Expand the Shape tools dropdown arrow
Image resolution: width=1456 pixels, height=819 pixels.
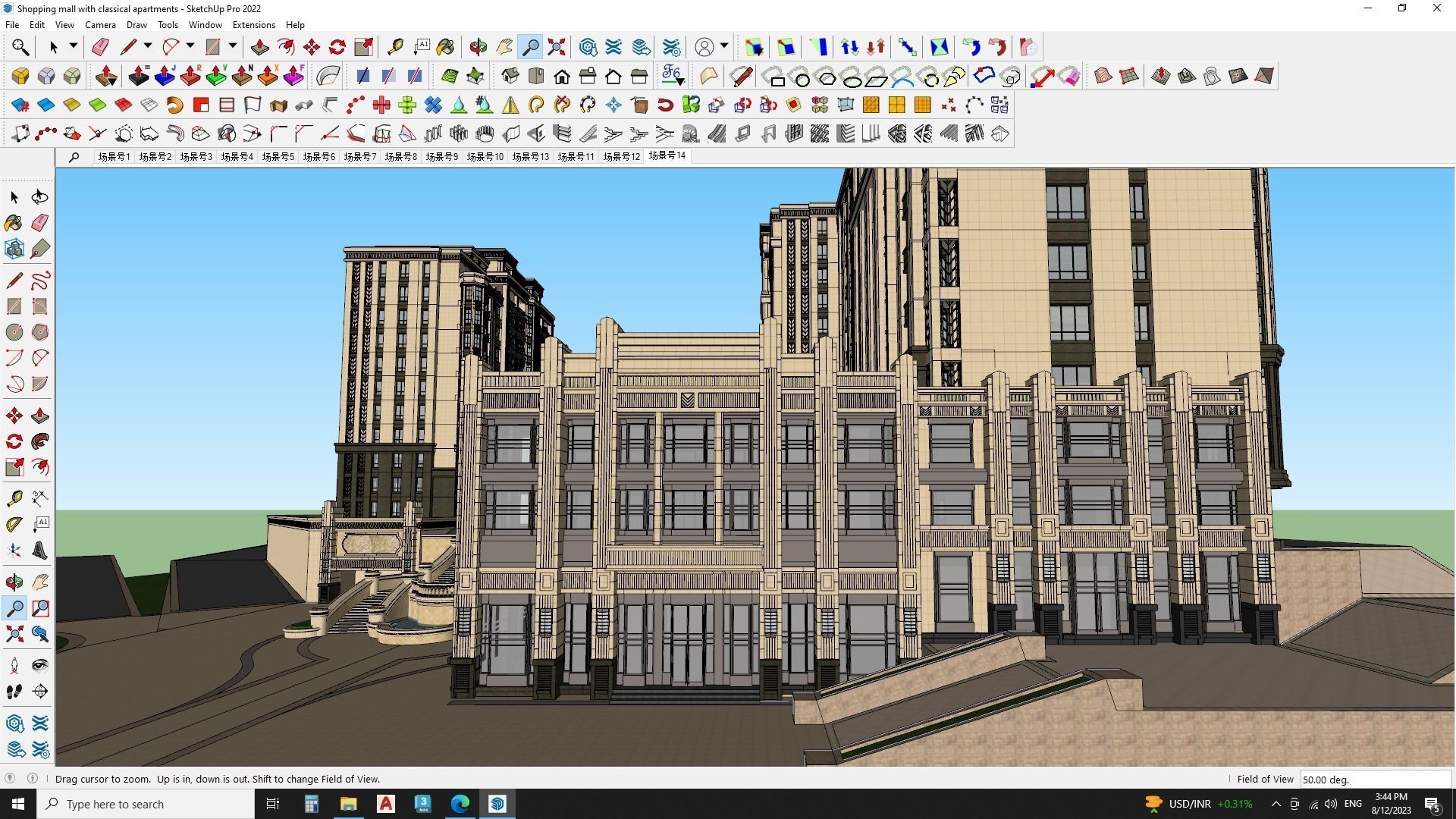click(233, 47)
